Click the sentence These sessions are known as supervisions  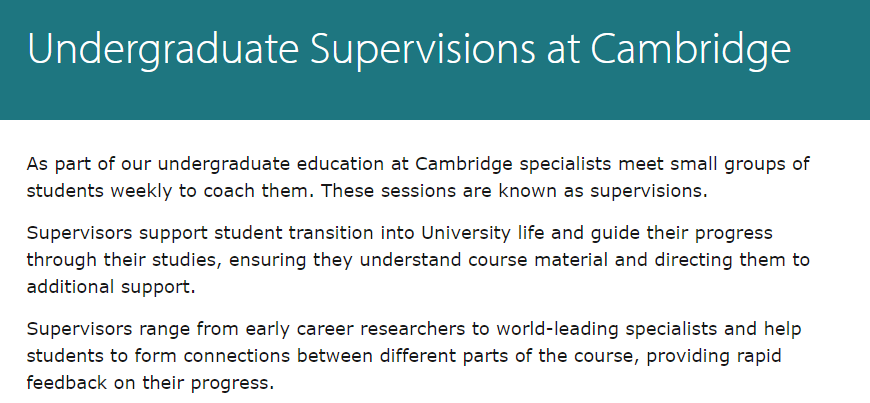click(514, 191)
